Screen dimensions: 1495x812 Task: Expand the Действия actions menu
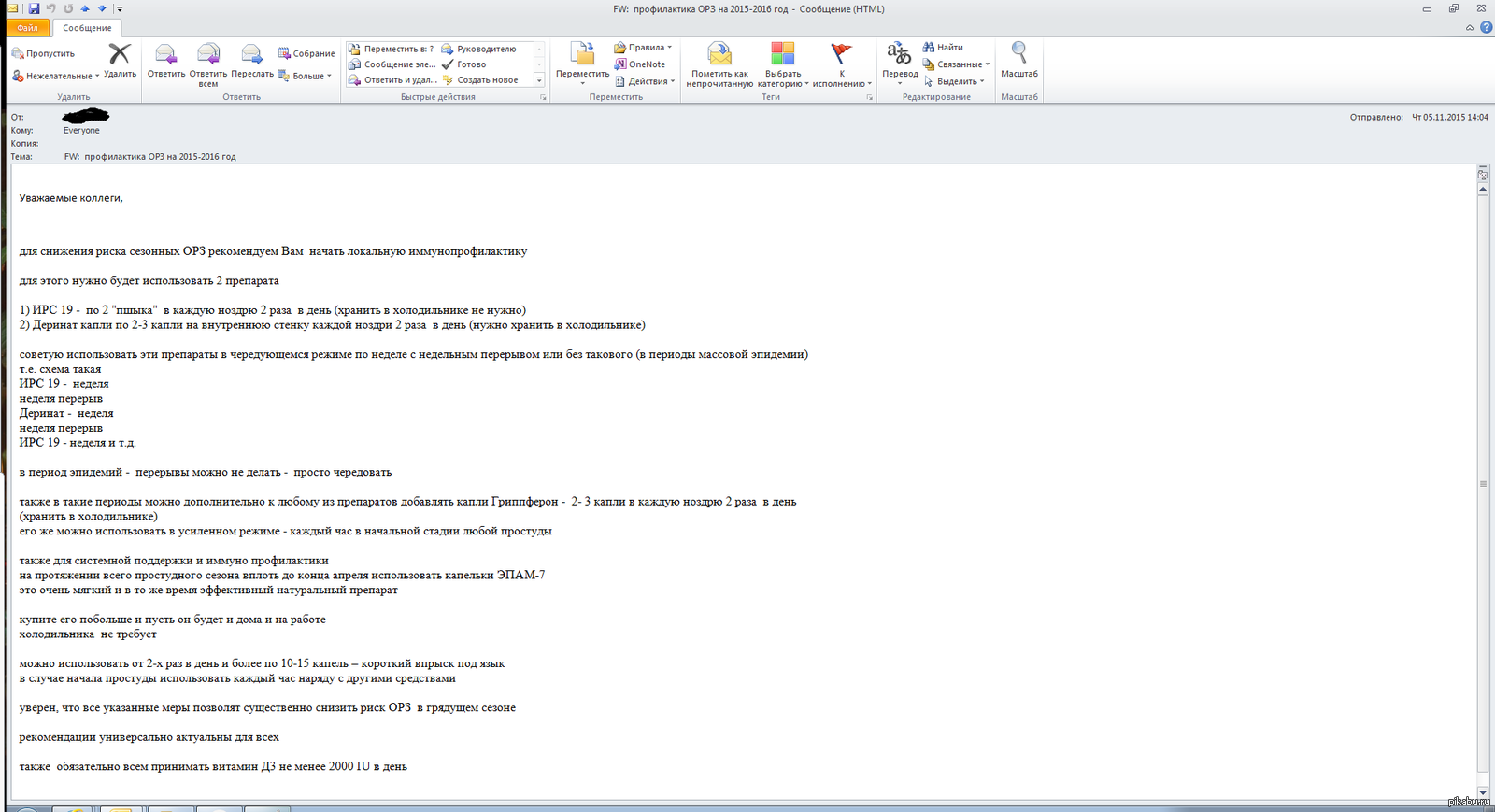click(x=646, y=81)
